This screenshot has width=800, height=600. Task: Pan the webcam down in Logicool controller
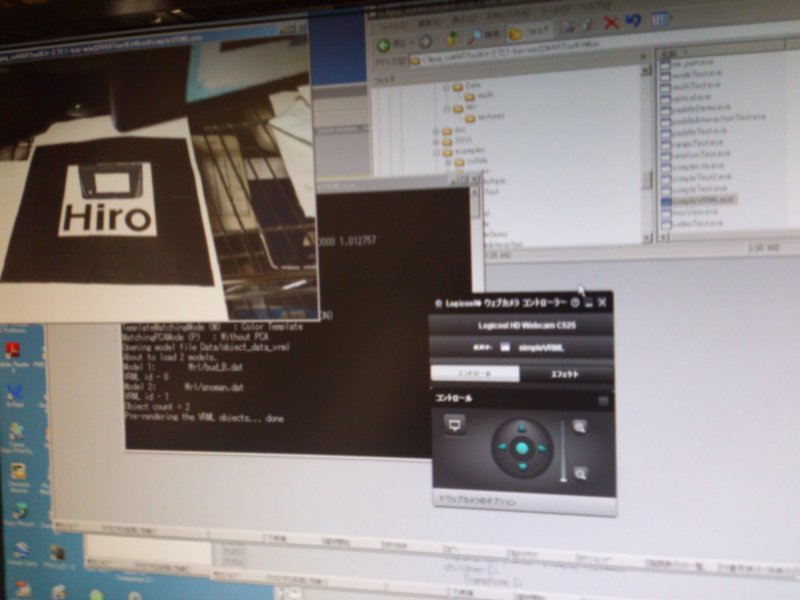(x=522, y=466)
